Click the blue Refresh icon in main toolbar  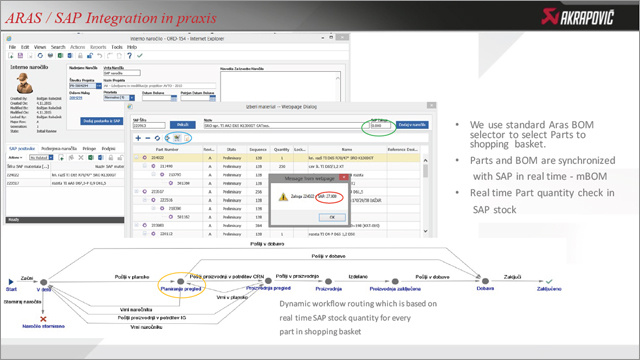click(x=40, y=56)
